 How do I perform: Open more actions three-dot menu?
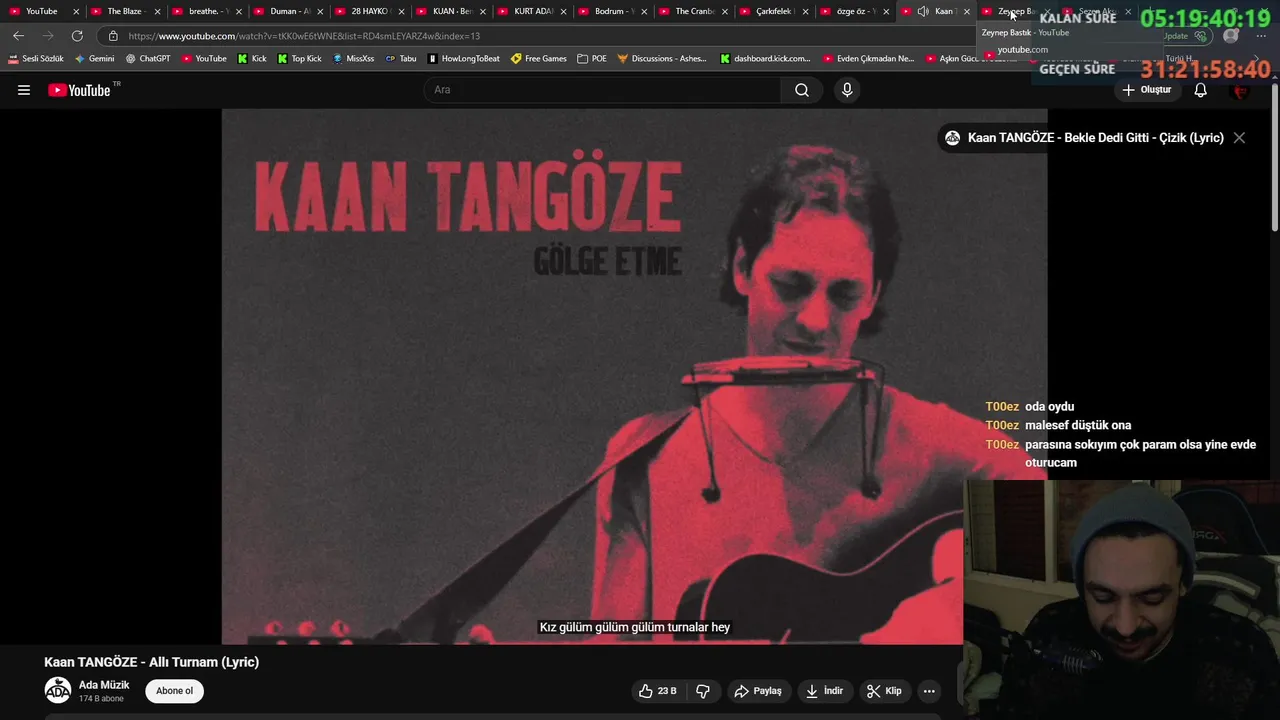coord(929,691)
